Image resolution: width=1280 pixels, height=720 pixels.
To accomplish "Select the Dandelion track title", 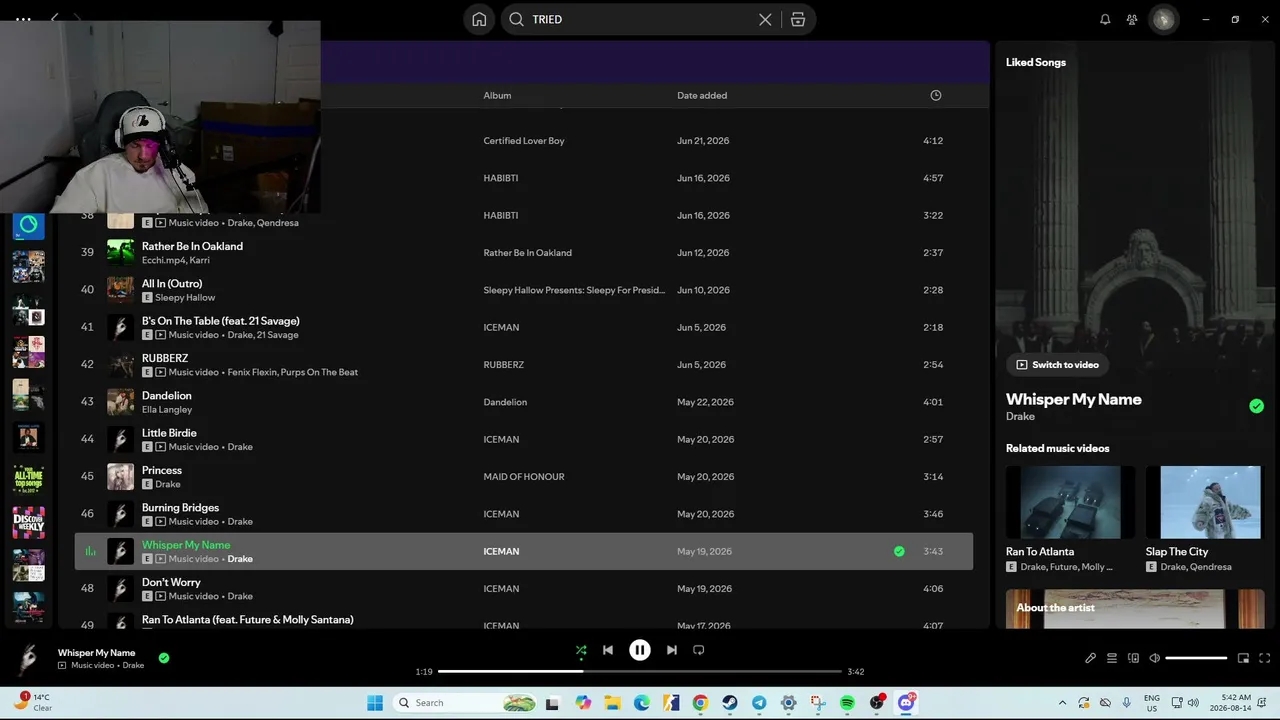I will pyautogui.click(x=167, y=396).
